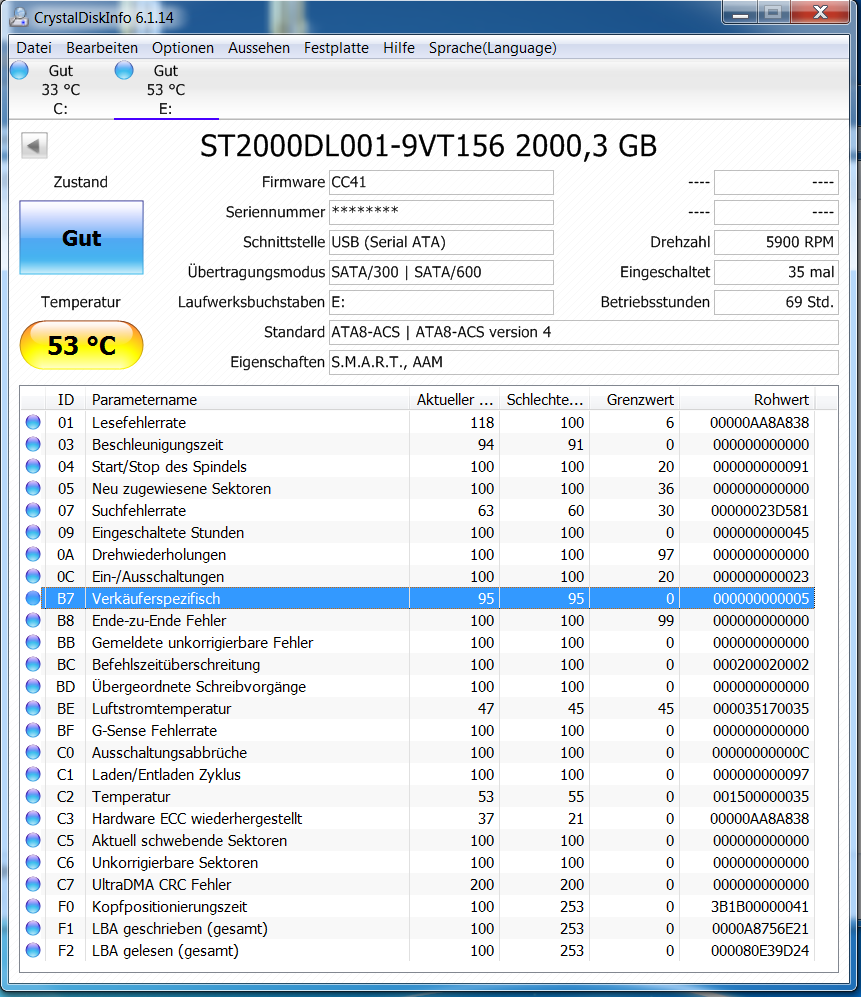861x997 pixels.
Task: Sort by Schlechte... column header
Action: click(x=544, y=399)
